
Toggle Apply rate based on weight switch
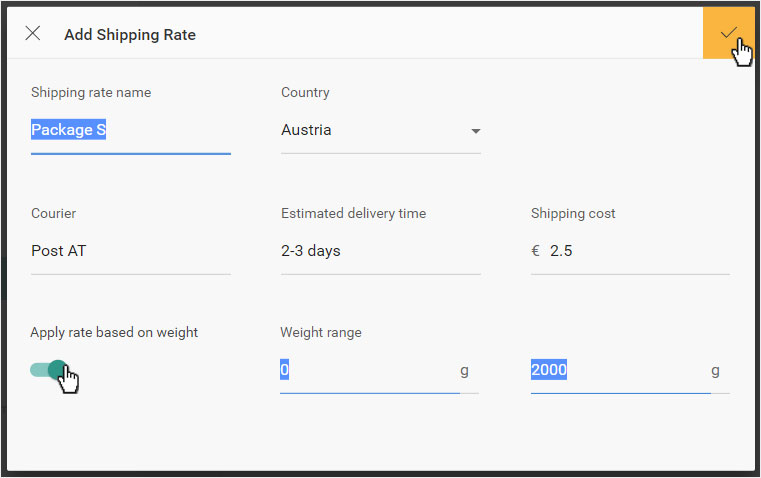49,370
